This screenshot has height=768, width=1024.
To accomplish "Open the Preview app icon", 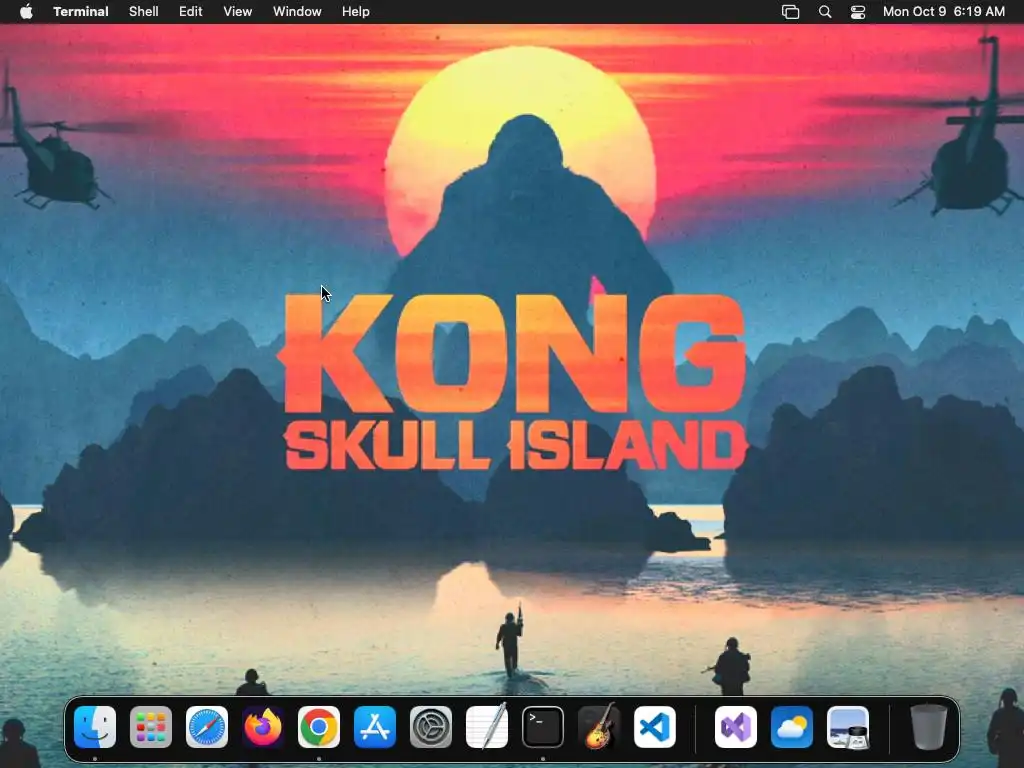I will (x=848, y=727).
